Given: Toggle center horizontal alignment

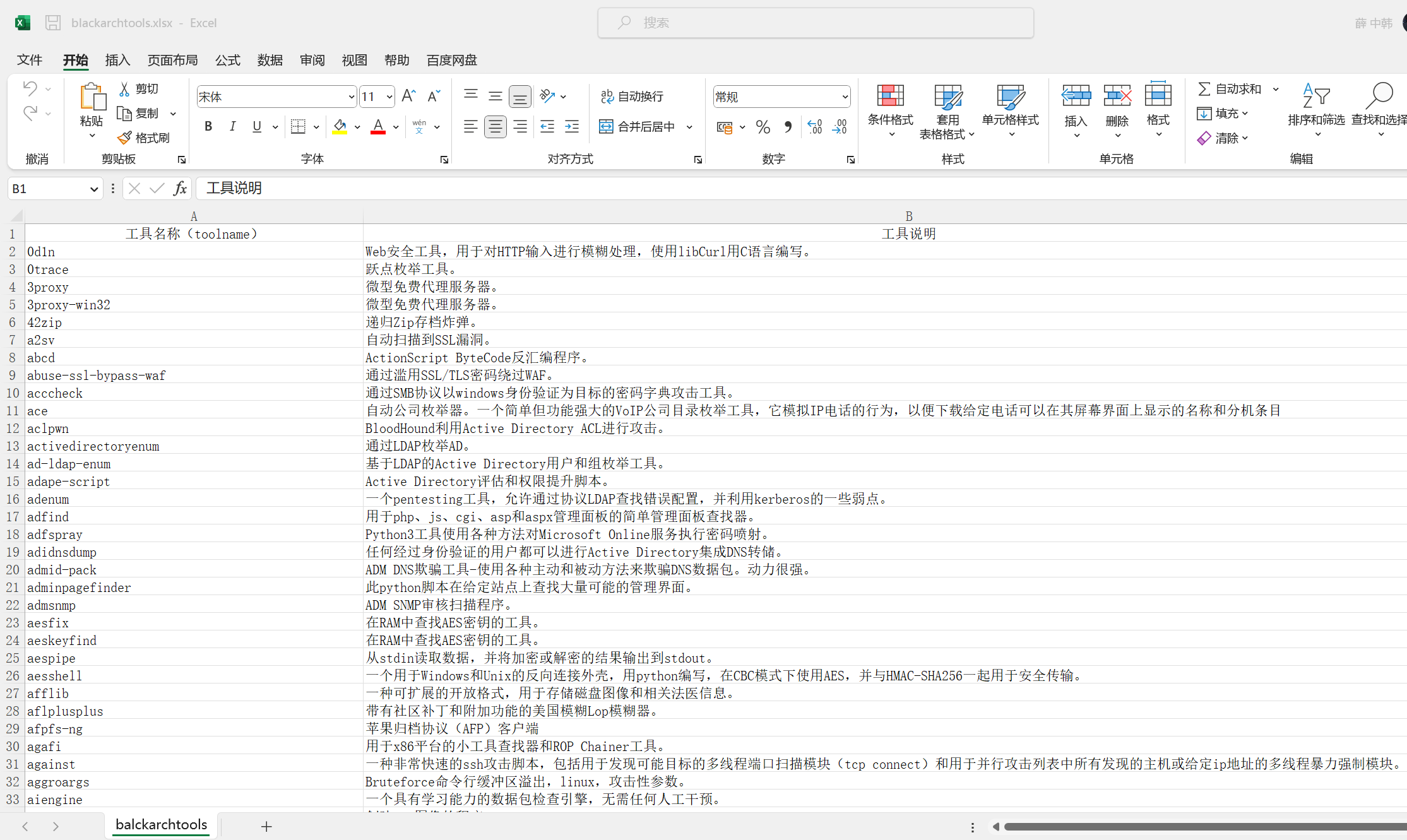Looking at the screenshot, I should point(496,127).
